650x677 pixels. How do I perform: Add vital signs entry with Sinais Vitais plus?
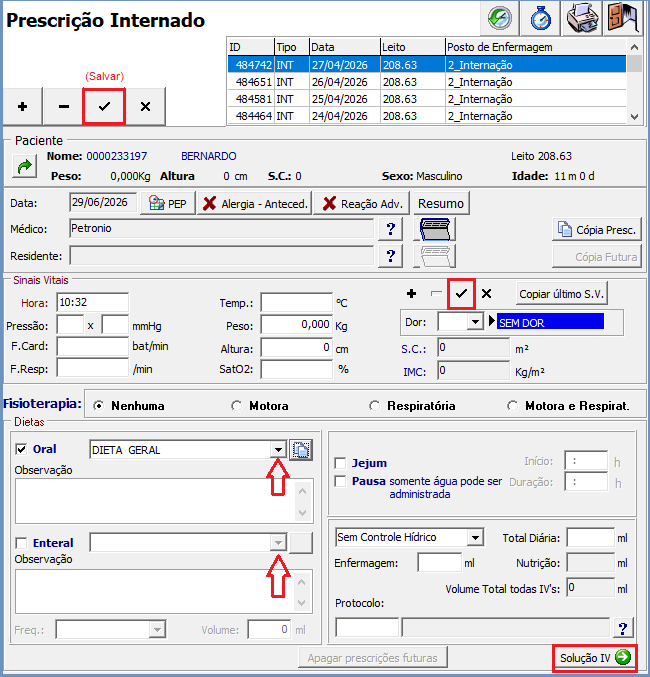(411, 294)
